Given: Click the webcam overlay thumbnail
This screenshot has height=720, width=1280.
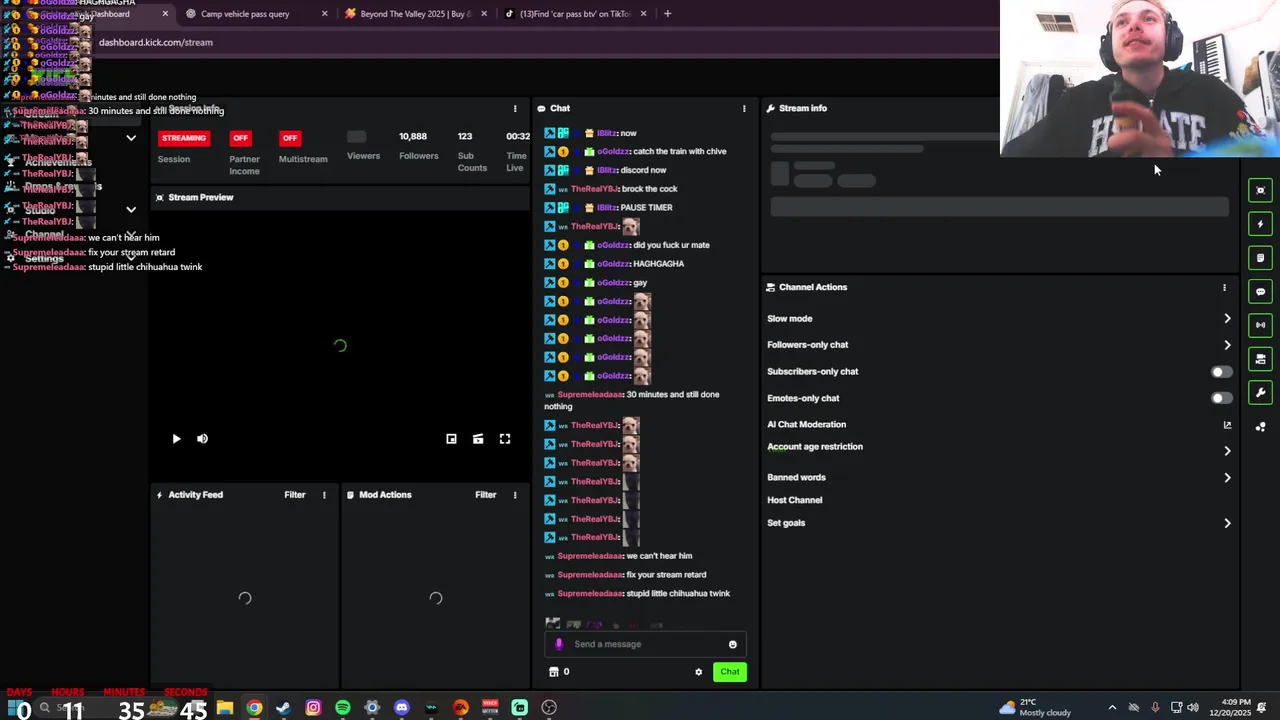Looking at the screenshot, I should click(x=1140, y=79).
